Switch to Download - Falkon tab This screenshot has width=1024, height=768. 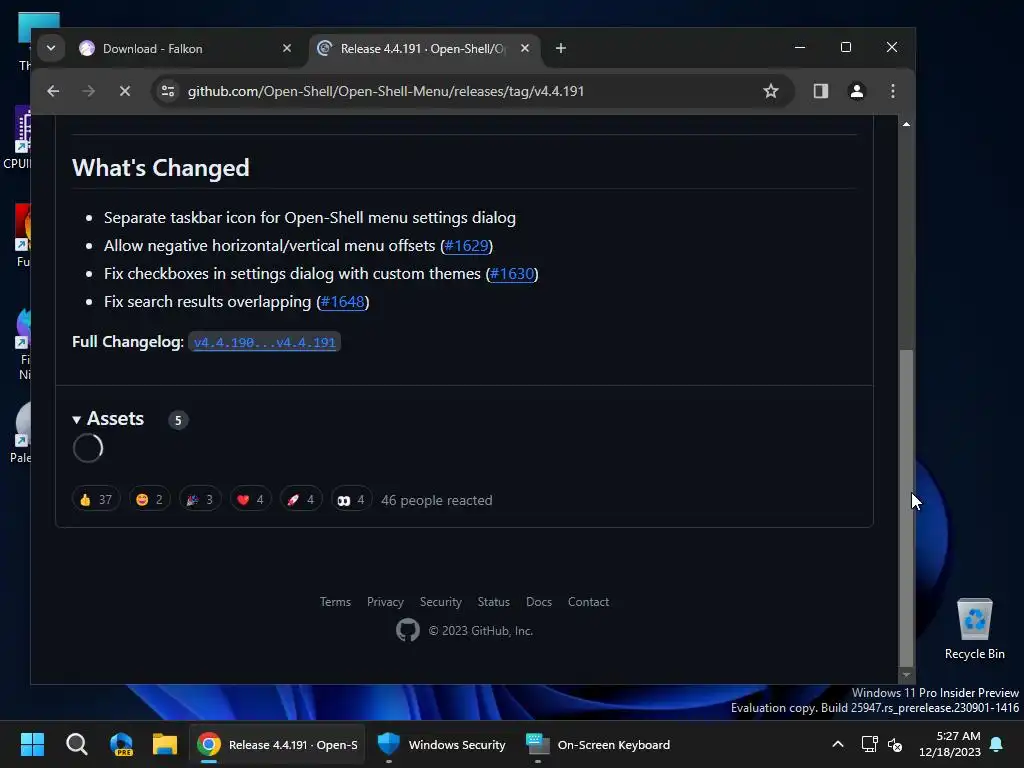[185, 48]
